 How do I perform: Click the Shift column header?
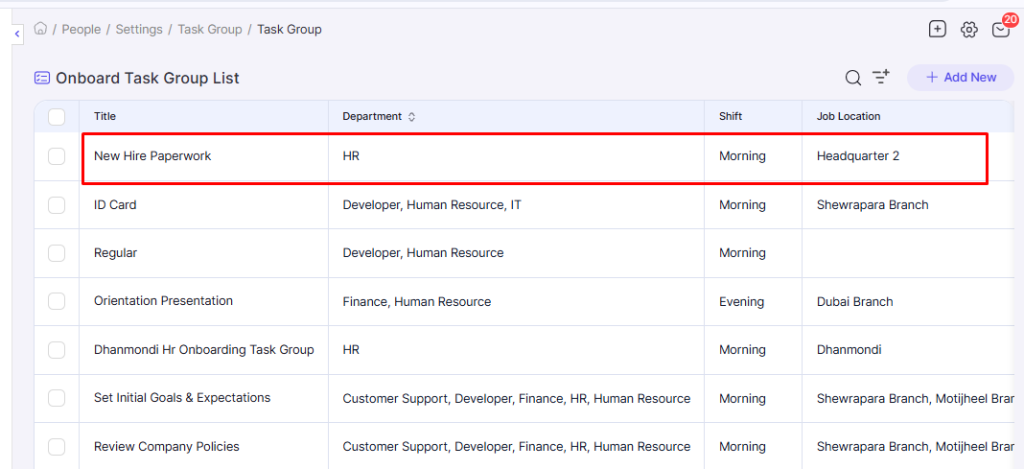[x=731, y=116]
